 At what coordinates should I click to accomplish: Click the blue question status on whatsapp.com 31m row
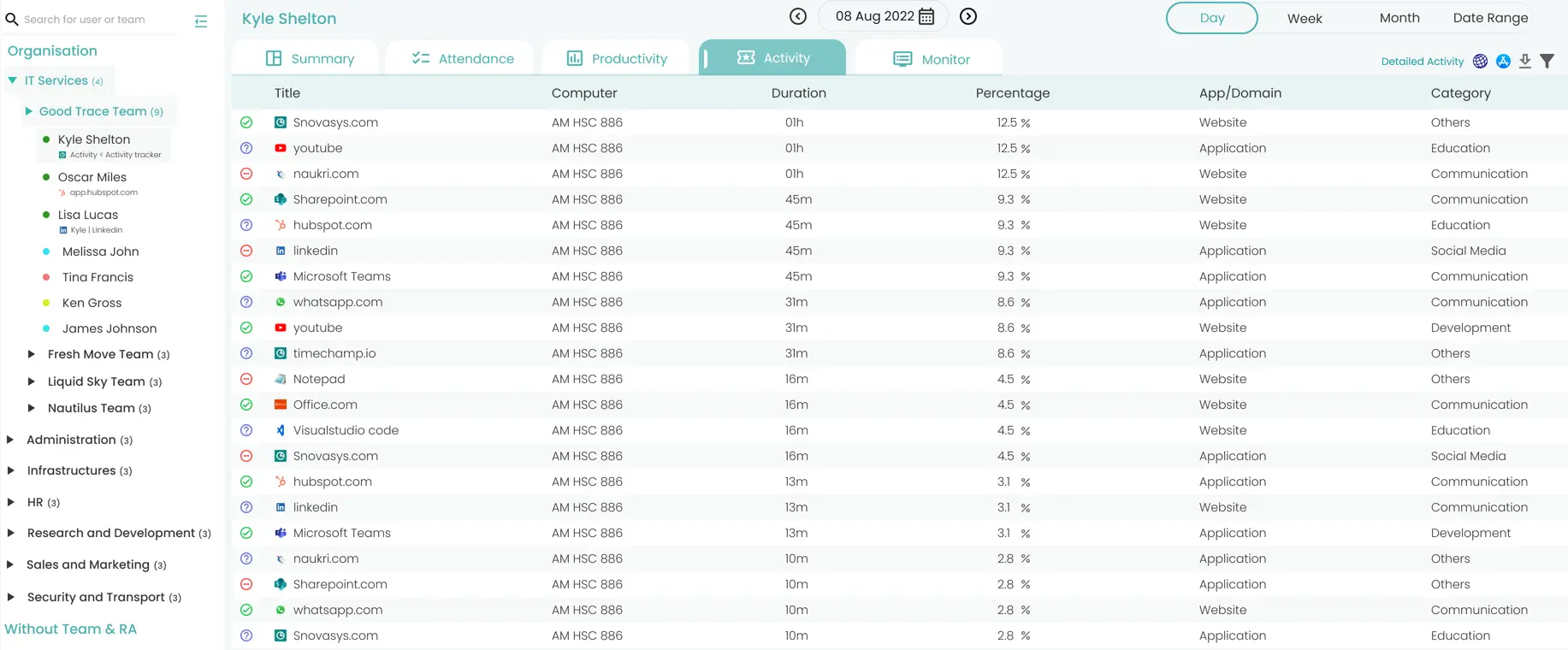[x=246, y=302]
